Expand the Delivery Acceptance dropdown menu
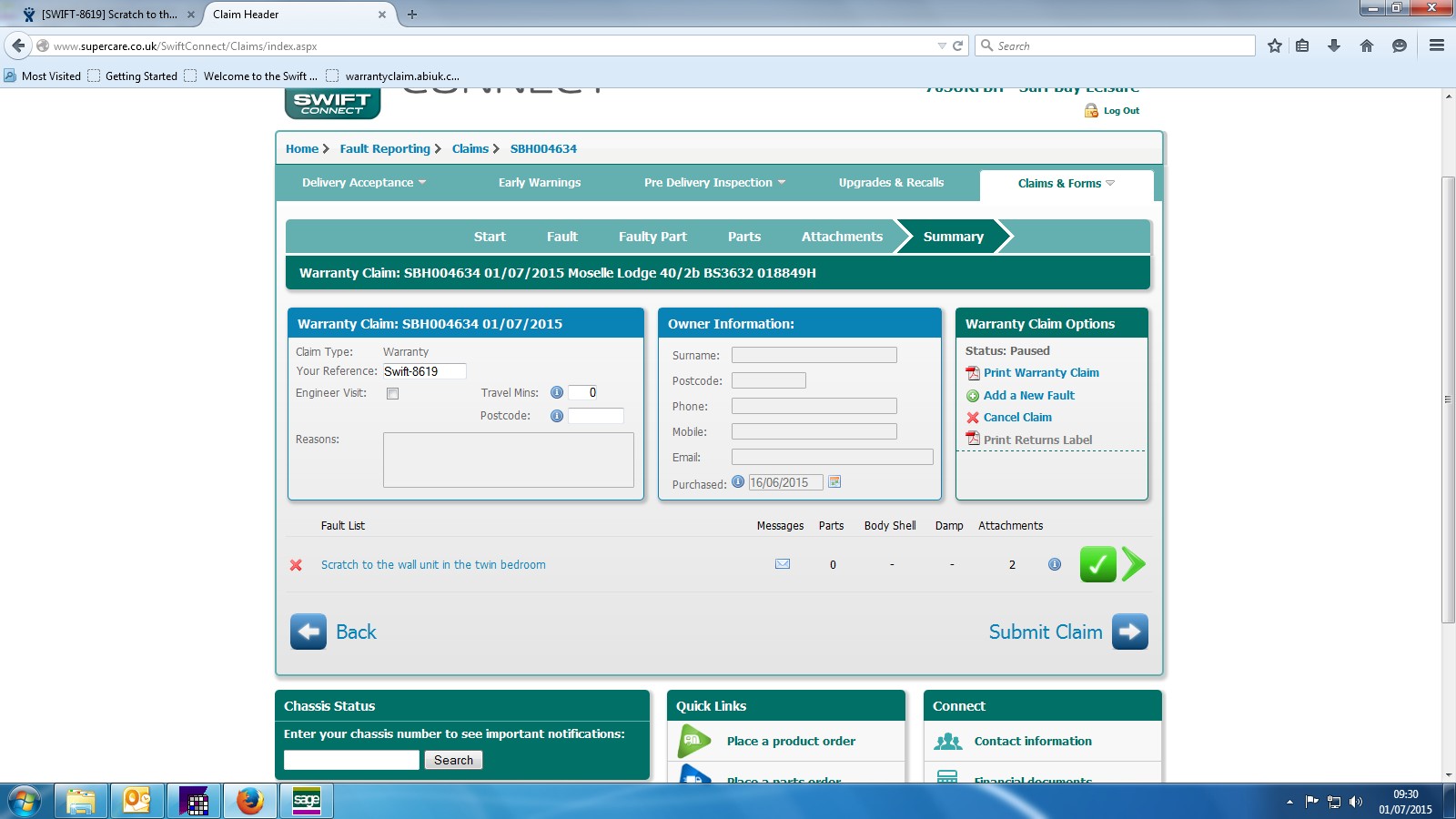This screenshot has height=819, width=1456. 363,183
